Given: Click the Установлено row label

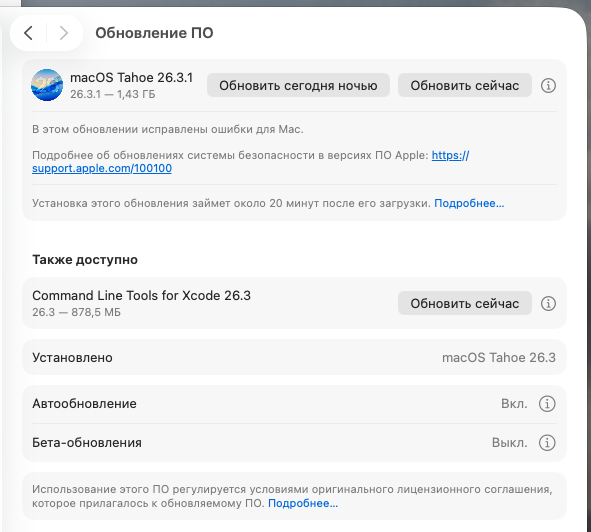Looking at the screenshot, I should click(x=72, y=357).
